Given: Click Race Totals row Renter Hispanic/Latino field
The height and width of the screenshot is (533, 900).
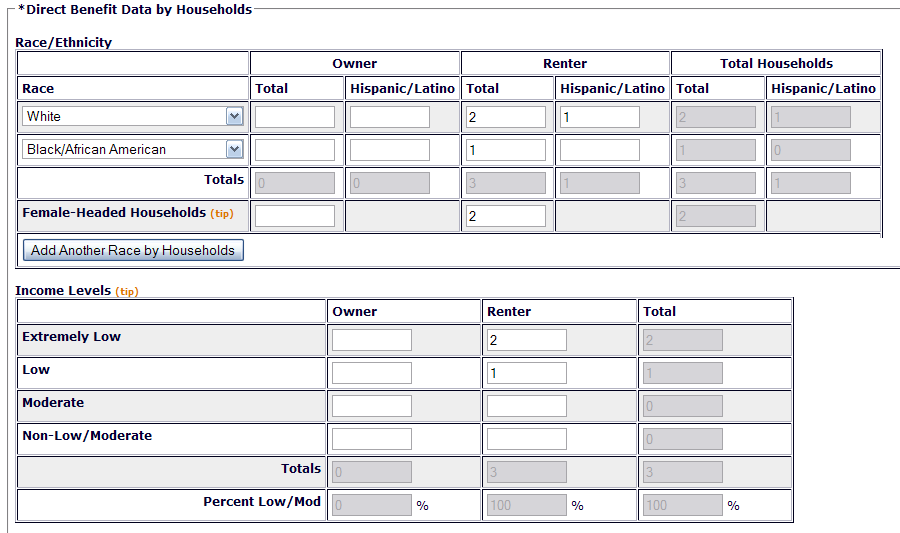Looking at the screenshot, I should click(x=600, y=183).
